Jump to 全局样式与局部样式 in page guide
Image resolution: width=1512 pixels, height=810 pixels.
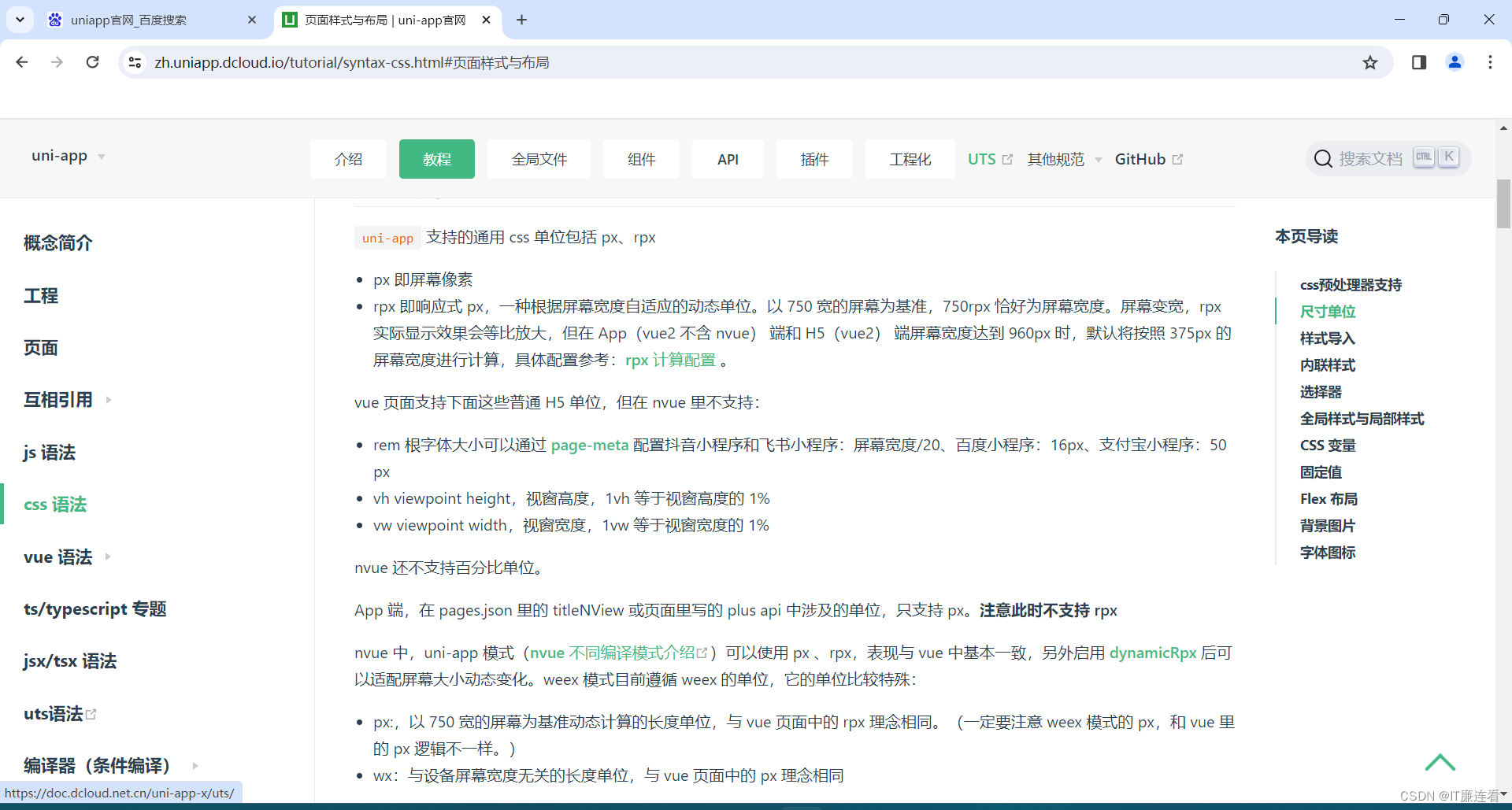(x=1362, y=419)
